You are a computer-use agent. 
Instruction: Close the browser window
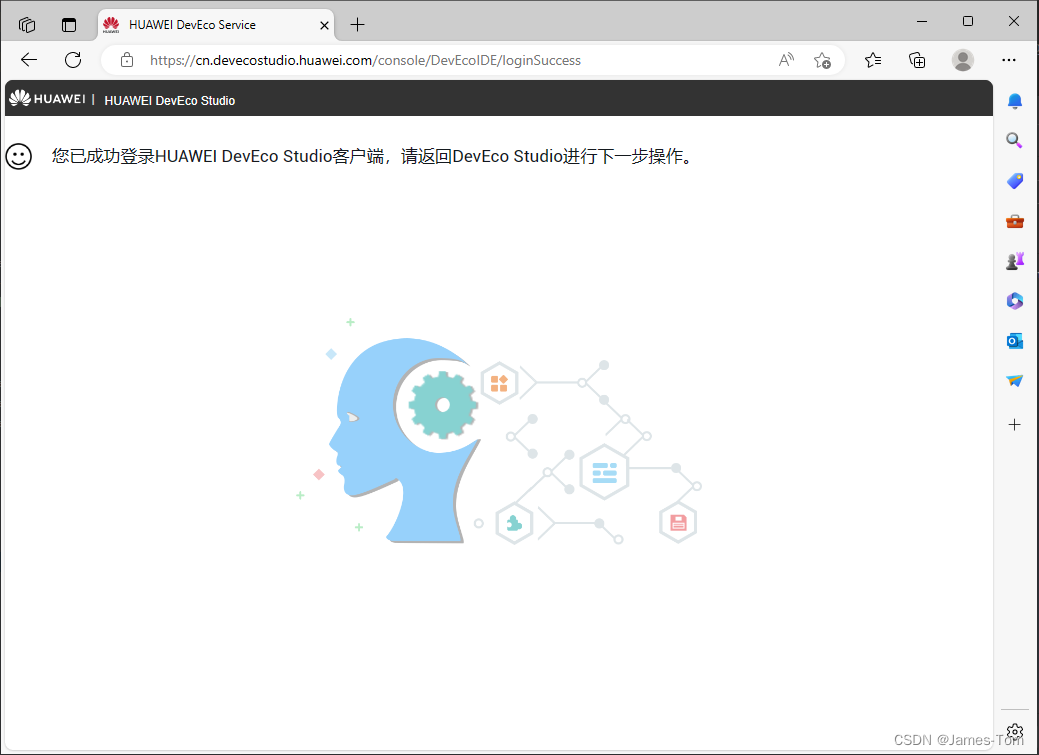[x=1013, y=21]
